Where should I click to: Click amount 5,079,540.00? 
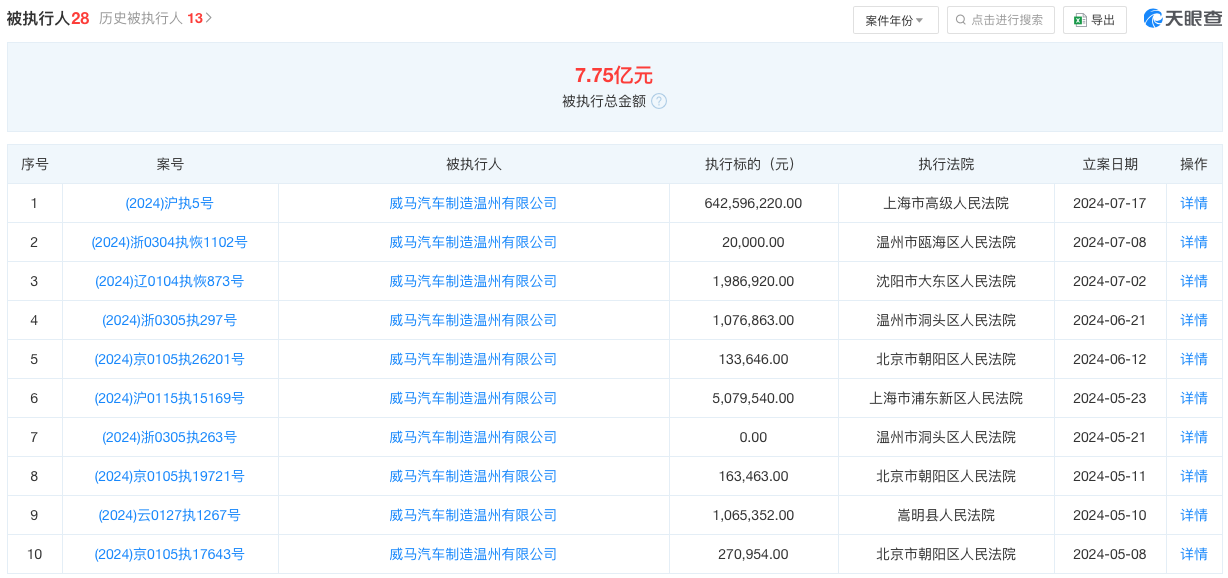pos(753,398)
